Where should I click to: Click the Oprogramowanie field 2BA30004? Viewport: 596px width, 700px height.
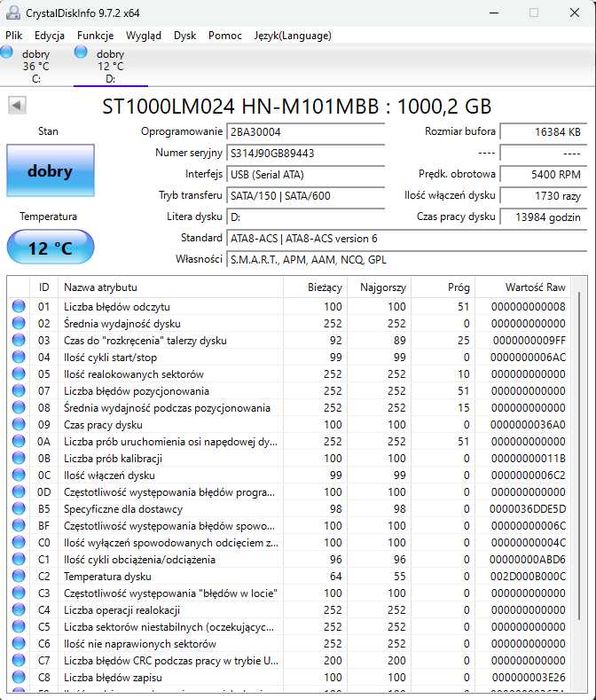[x=305, y=132]
